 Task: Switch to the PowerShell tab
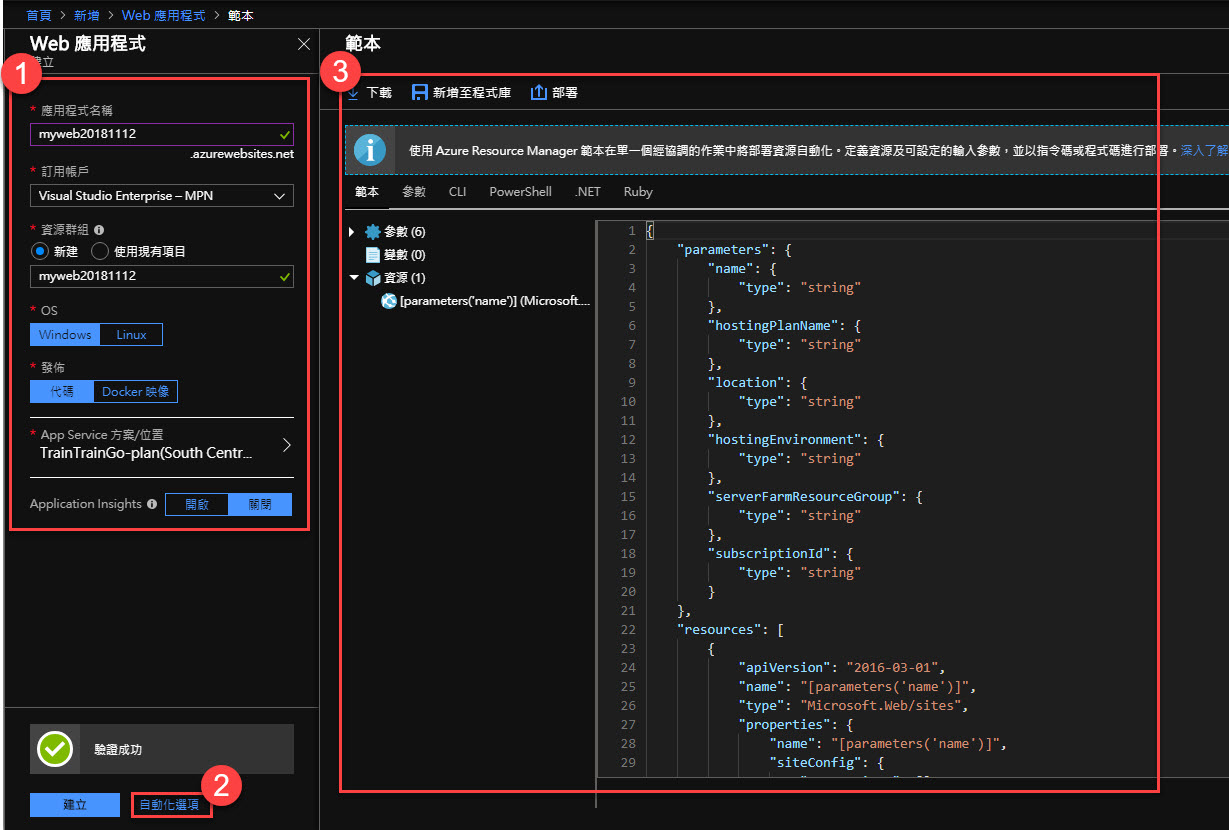pos(520,192)
